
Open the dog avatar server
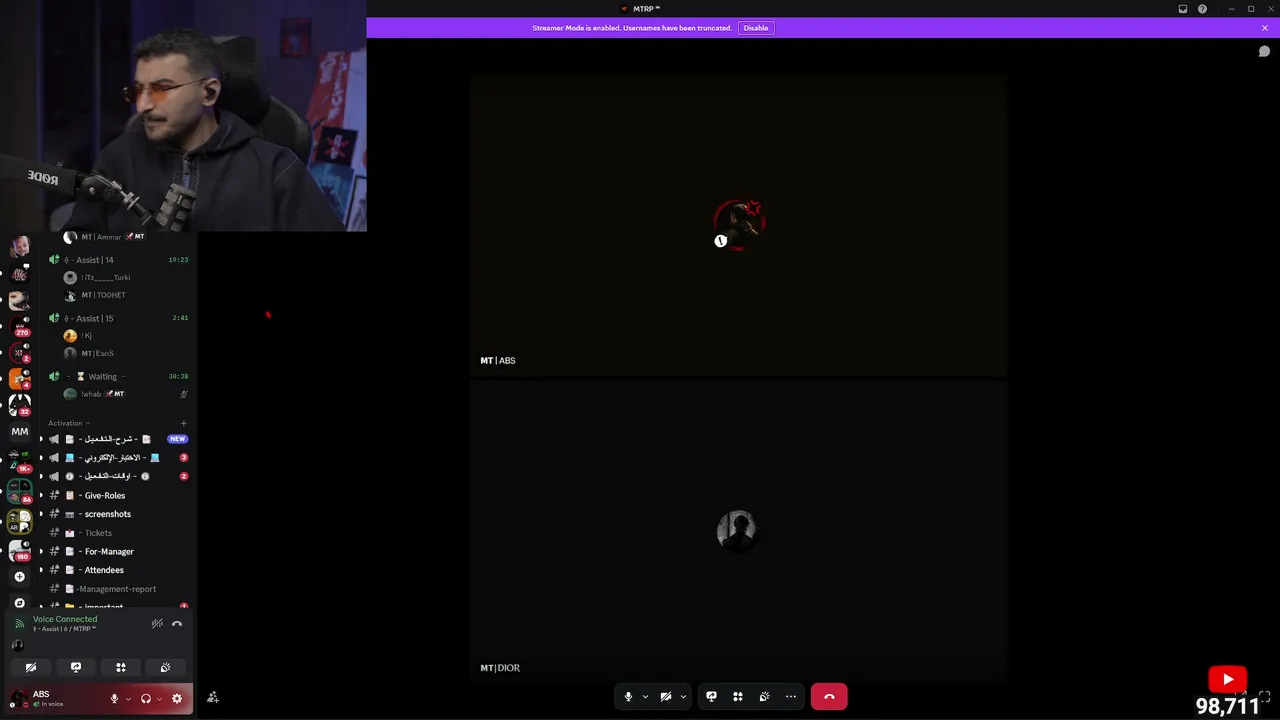(19, 300)
